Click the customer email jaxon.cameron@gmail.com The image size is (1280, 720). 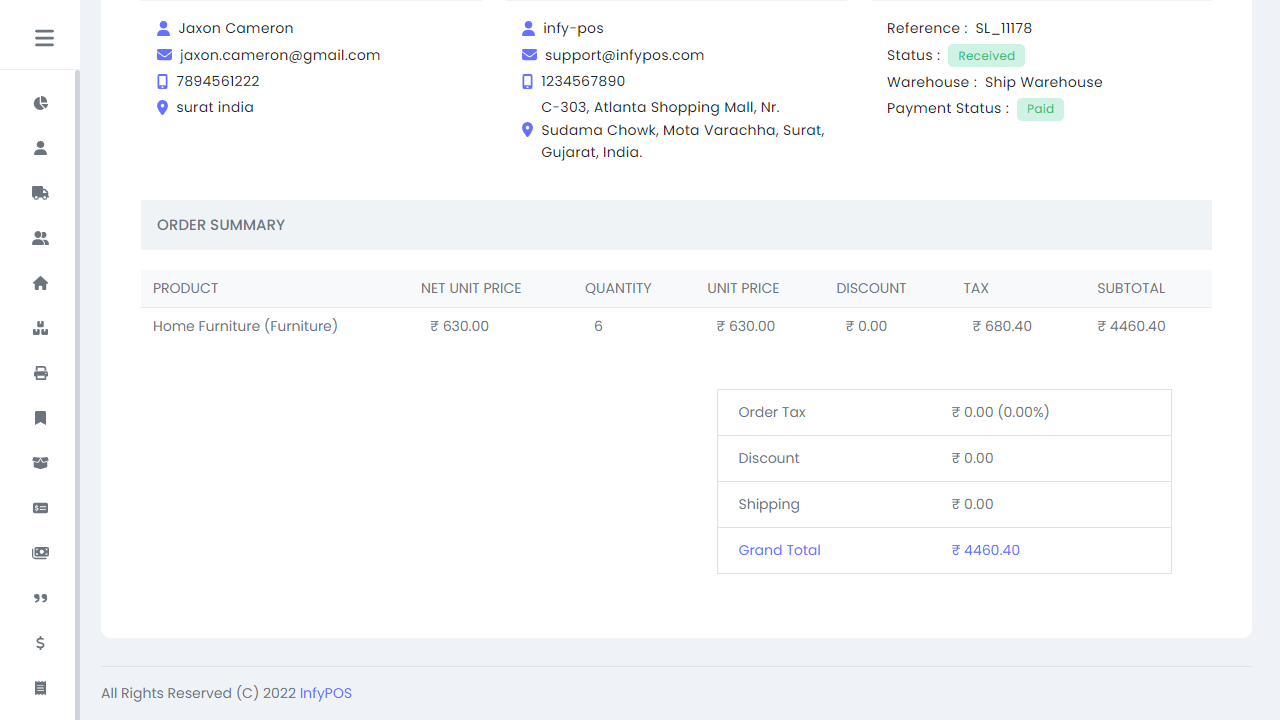click(x=280, y=55)
